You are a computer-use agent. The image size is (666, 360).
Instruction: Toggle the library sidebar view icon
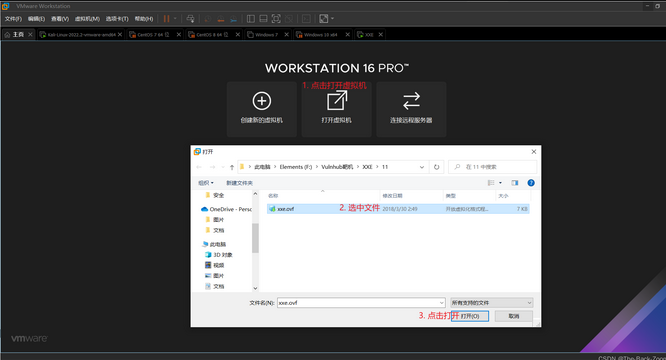click(251, 19)
